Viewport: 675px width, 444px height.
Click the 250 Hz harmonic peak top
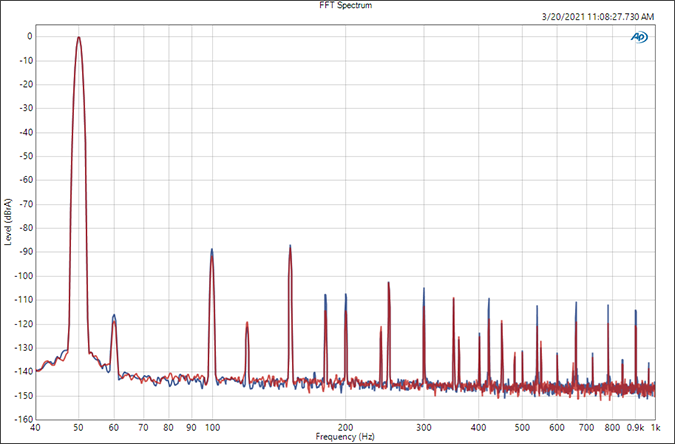pos(388,283)
